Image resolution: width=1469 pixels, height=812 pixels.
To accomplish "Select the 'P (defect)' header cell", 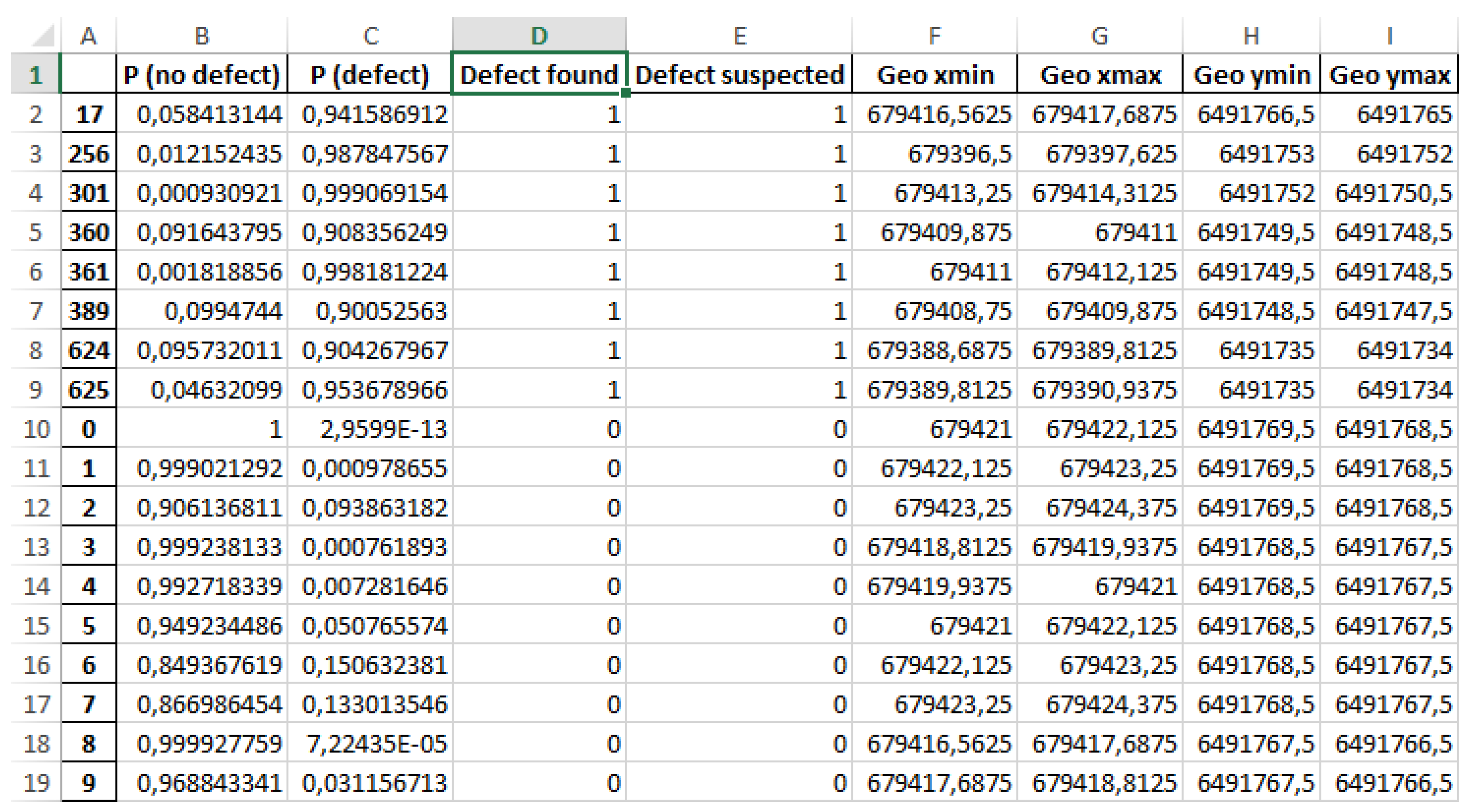I will (x=370, y=75).
